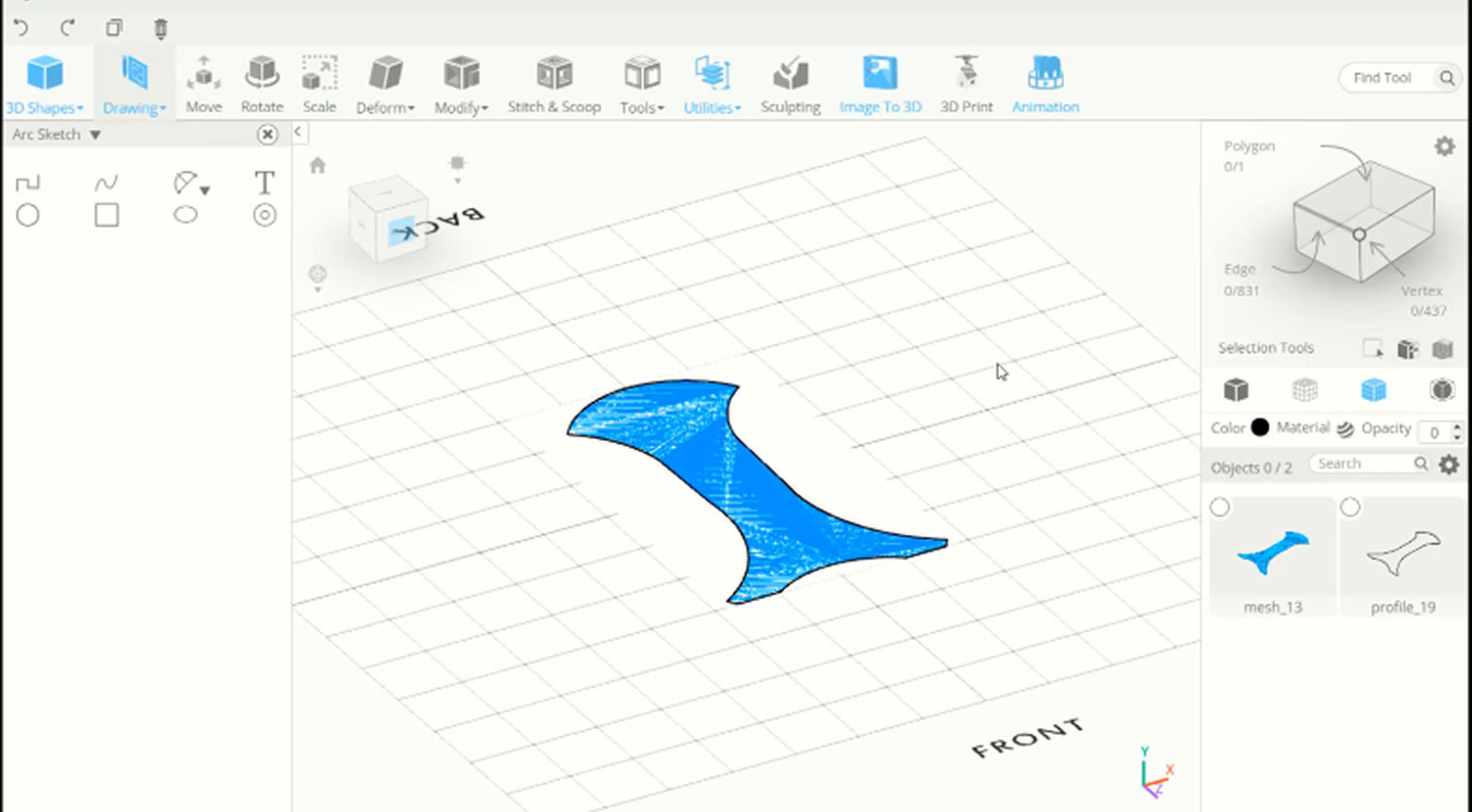Click the mesh_13 object thumbnail
The height and width of the screenshot is (812, 1472).
click(x=1273, y=555)
